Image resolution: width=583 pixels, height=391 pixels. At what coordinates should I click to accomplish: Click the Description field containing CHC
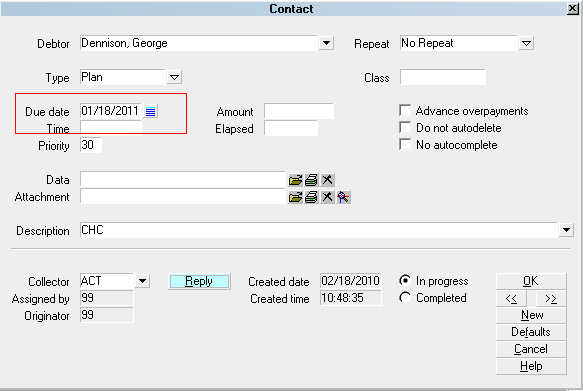click(319, 230)
